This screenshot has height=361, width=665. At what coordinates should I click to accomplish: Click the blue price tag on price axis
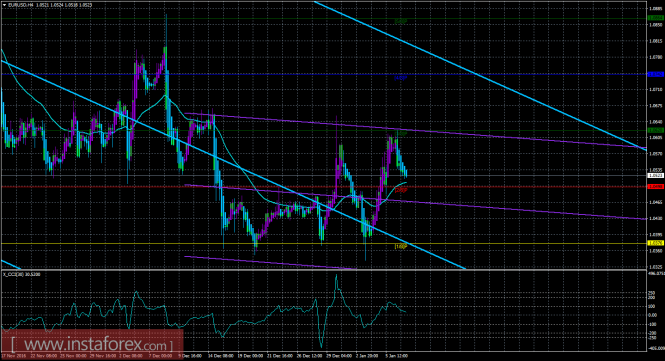655,74
